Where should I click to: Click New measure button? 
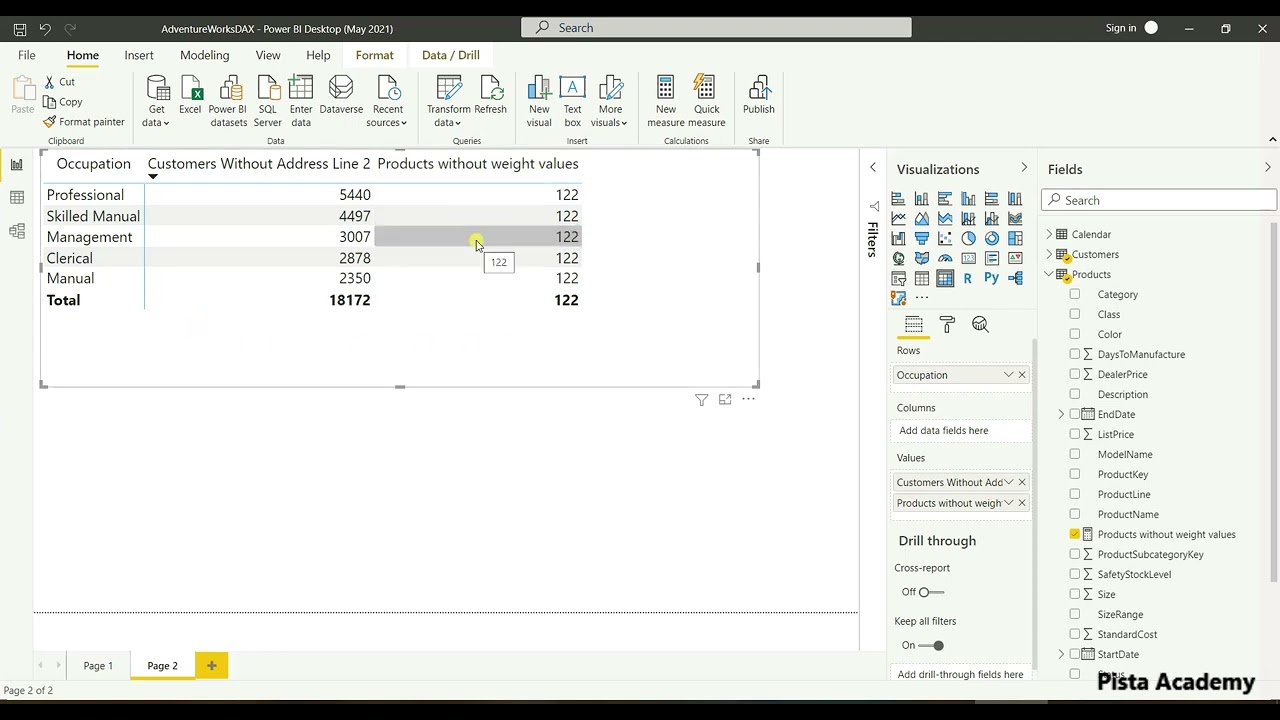point(666,101)
